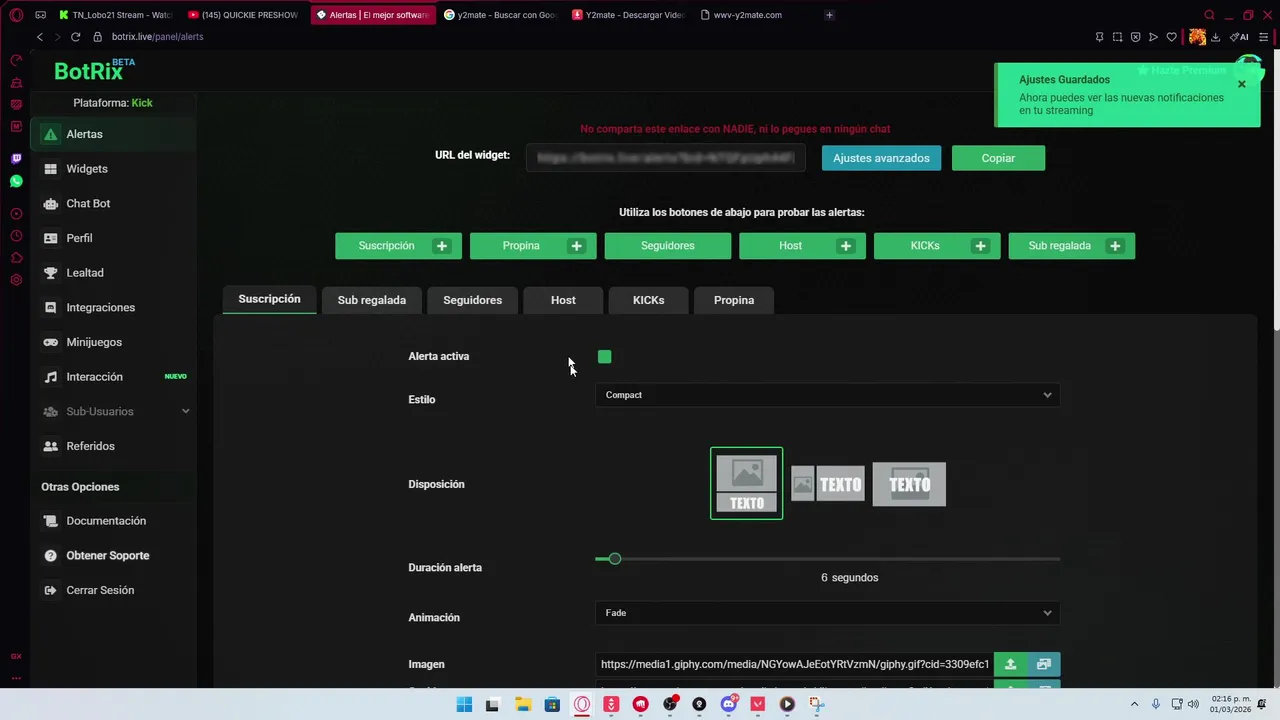Open the Windows Start menu
1280x720 pixels.
464,705
